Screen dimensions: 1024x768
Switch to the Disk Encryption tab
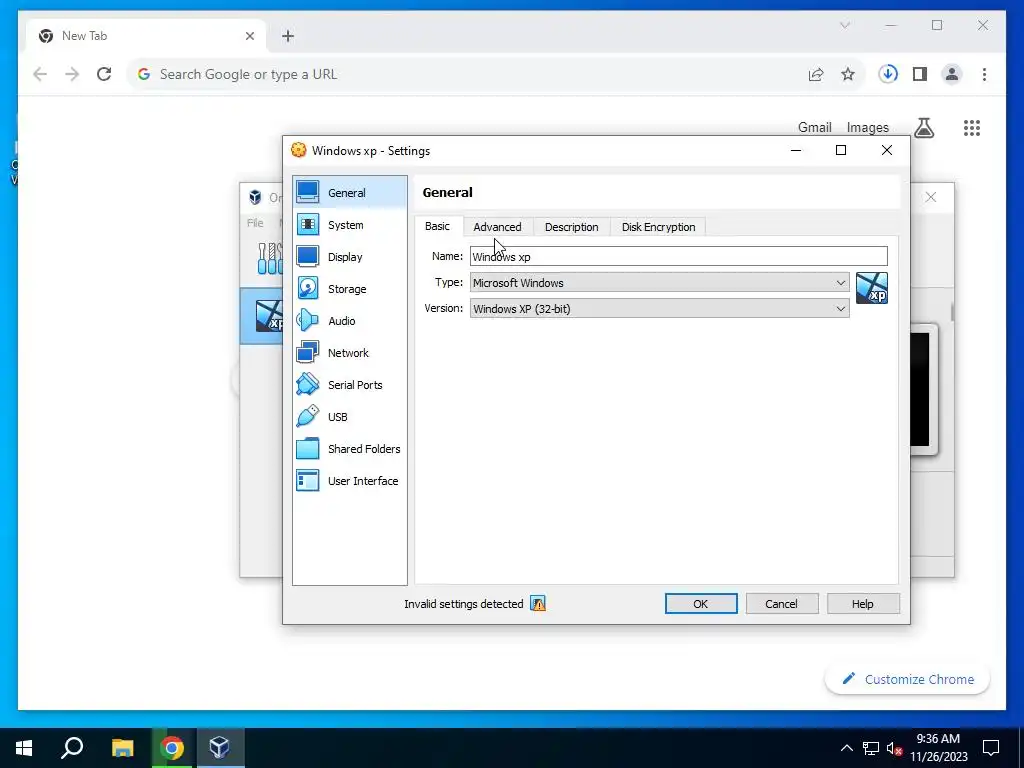tap(658, 227)
